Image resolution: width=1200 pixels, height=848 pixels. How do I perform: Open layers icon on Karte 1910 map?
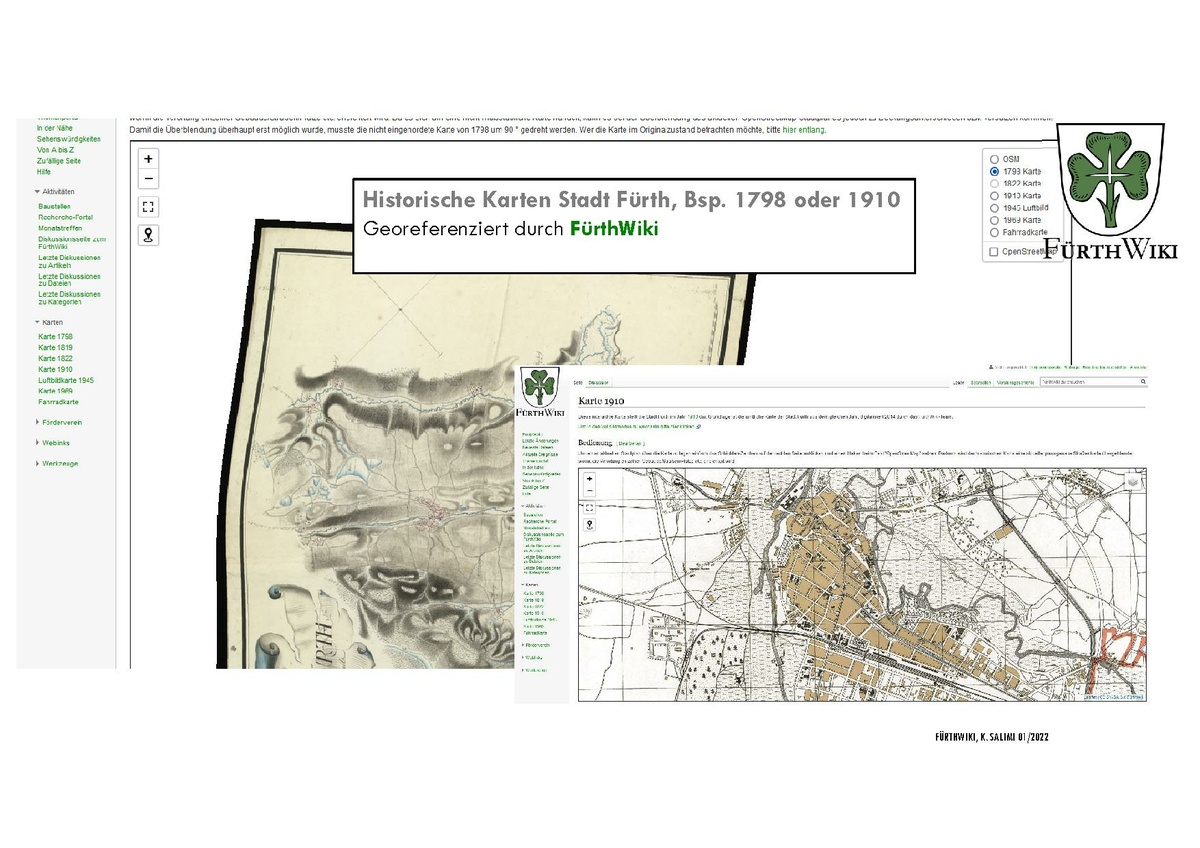[x=1133, y=480]
